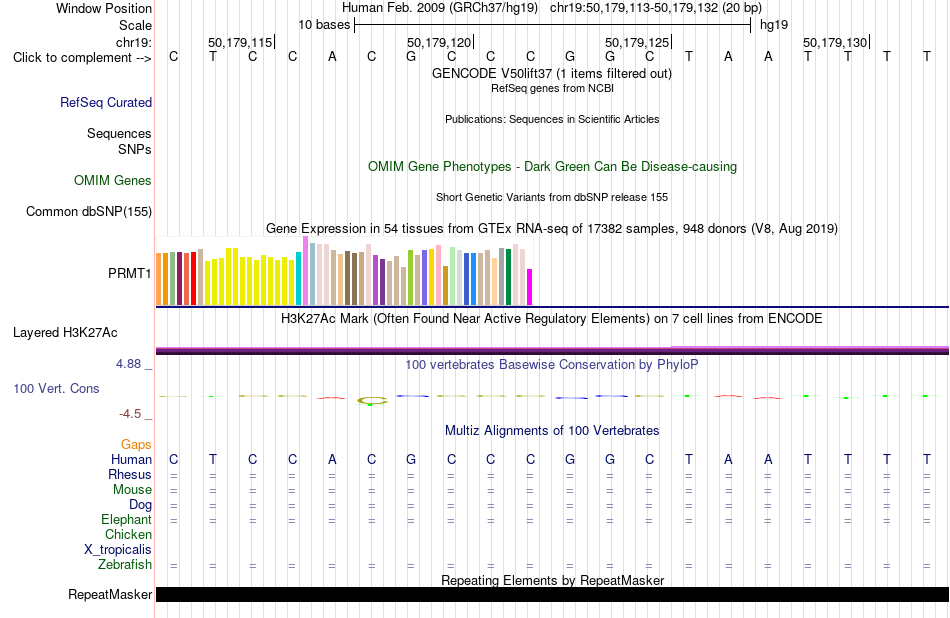Click the 'RefSeq genes from NCBI' title
This screenshot has height=618, width=950.
point(552,88)
